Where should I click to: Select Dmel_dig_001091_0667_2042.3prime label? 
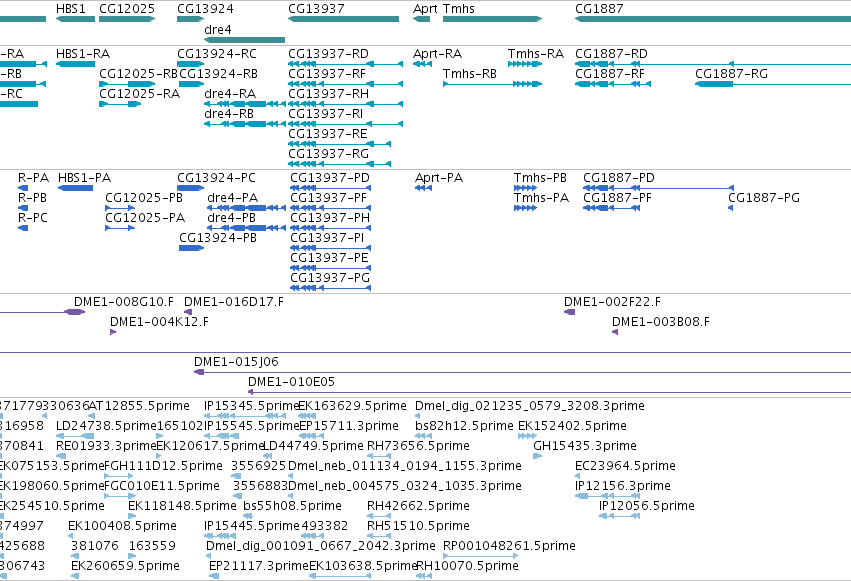[321, 546]
